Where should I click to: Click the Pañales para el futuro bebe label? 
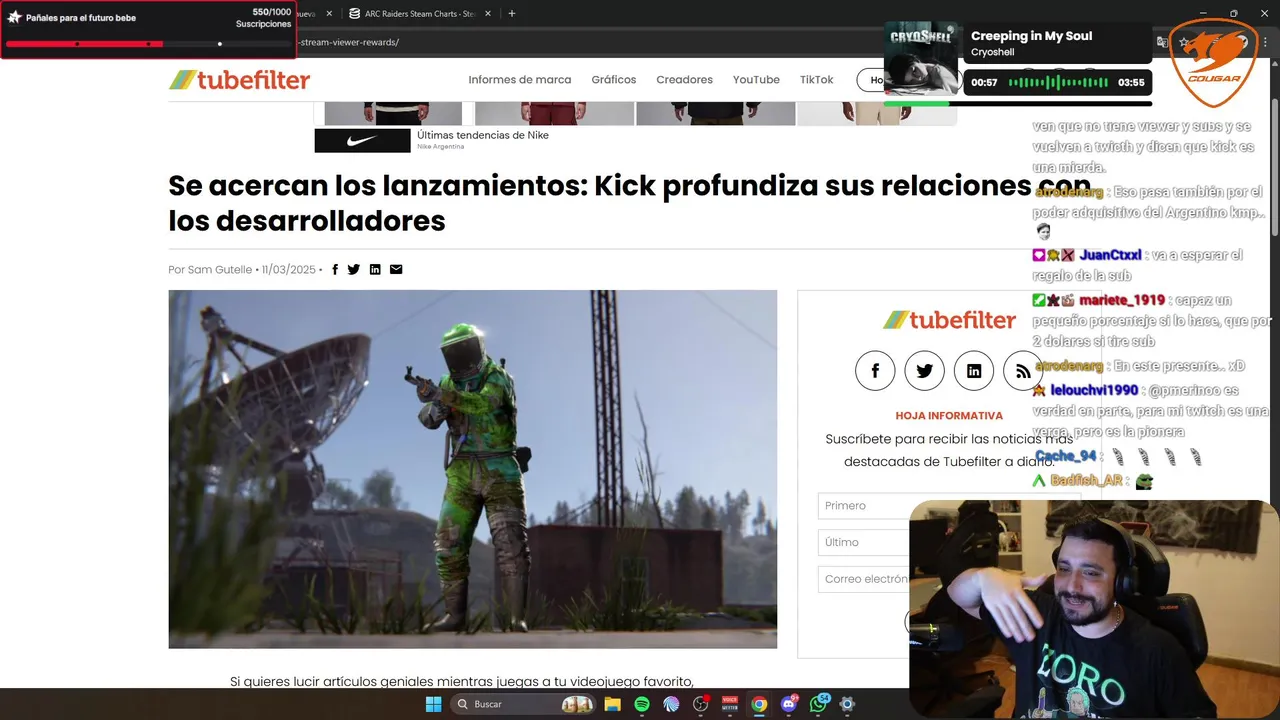pos(80,18)
